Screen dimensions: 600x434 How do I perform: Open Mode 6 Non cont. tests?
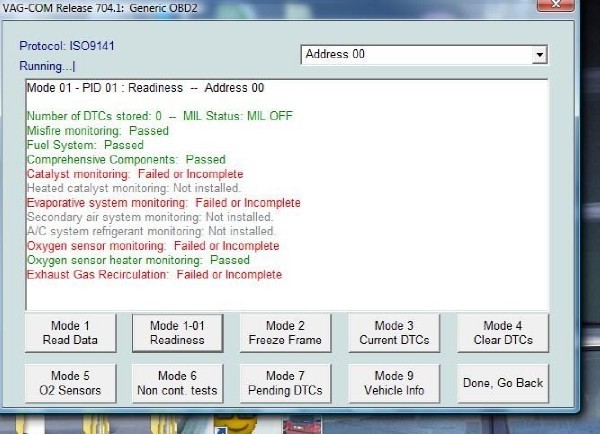(x=177, y=383)
